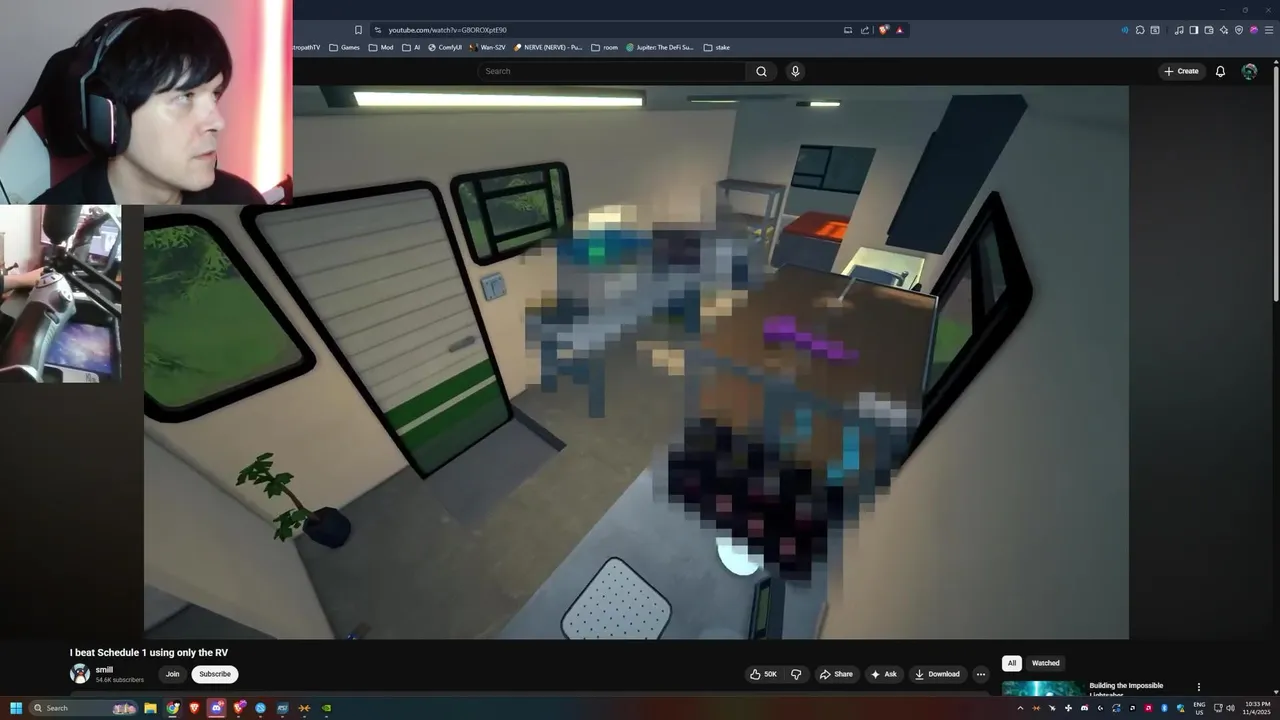
Task: Open Brave browser from the taskbar
Action: coord(194,708)
